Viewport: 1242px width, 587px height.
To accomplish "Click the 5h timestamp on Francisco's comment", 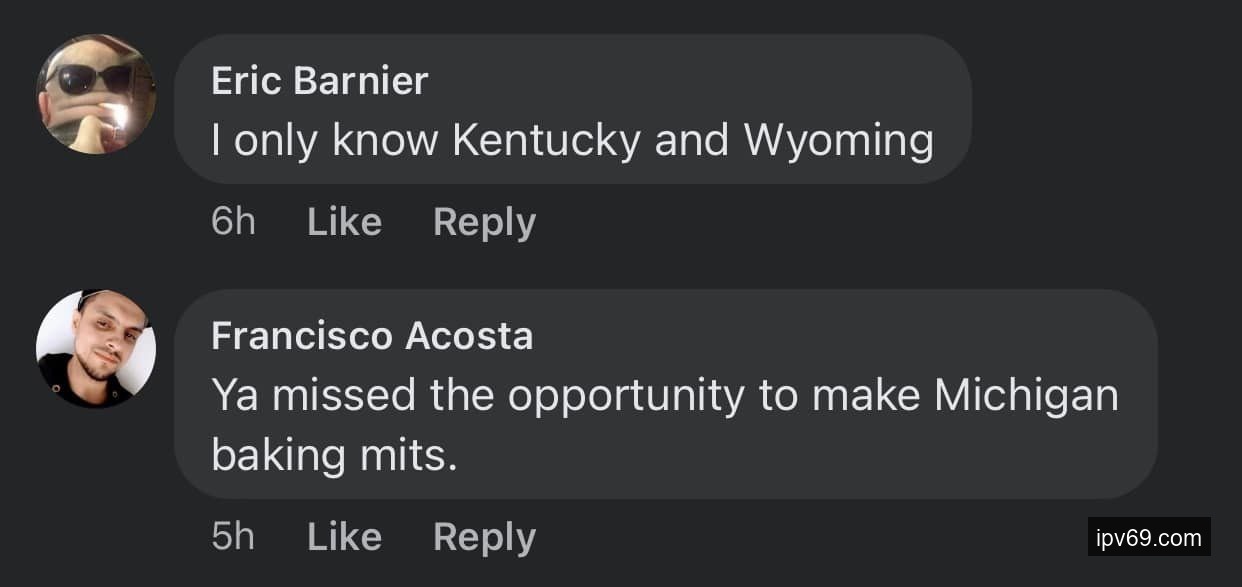I will (x=233, y=537).
